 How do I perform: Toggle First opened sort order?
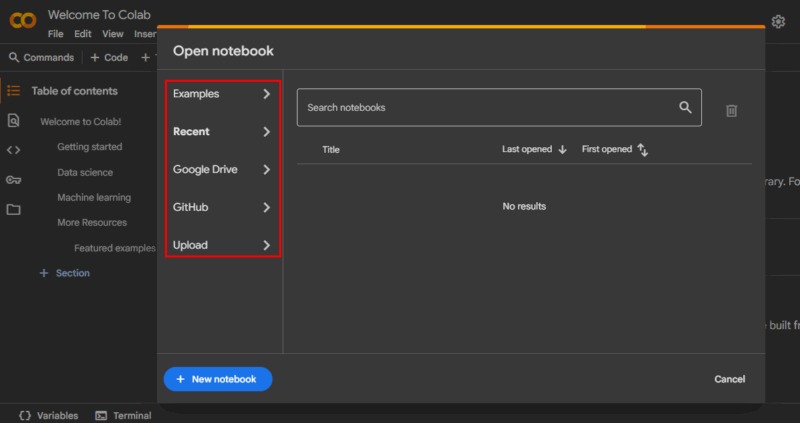click(643, 150)
